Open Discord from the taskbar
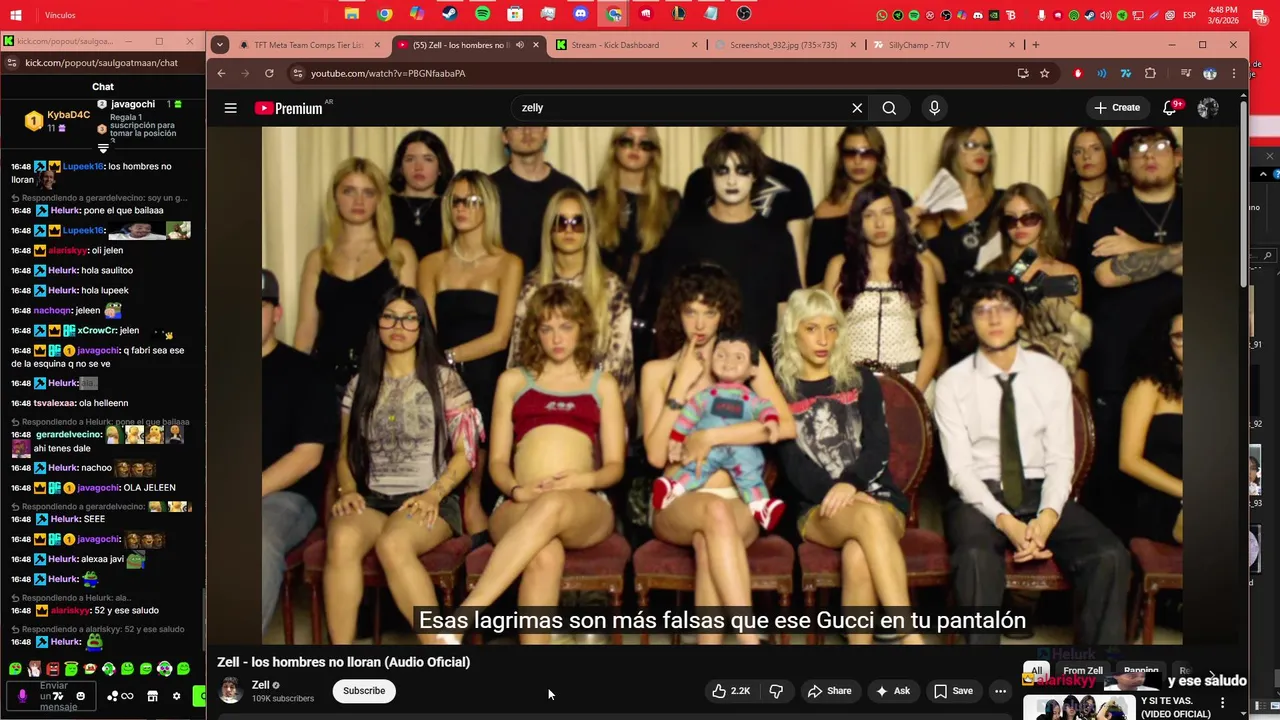 [581, 14]
